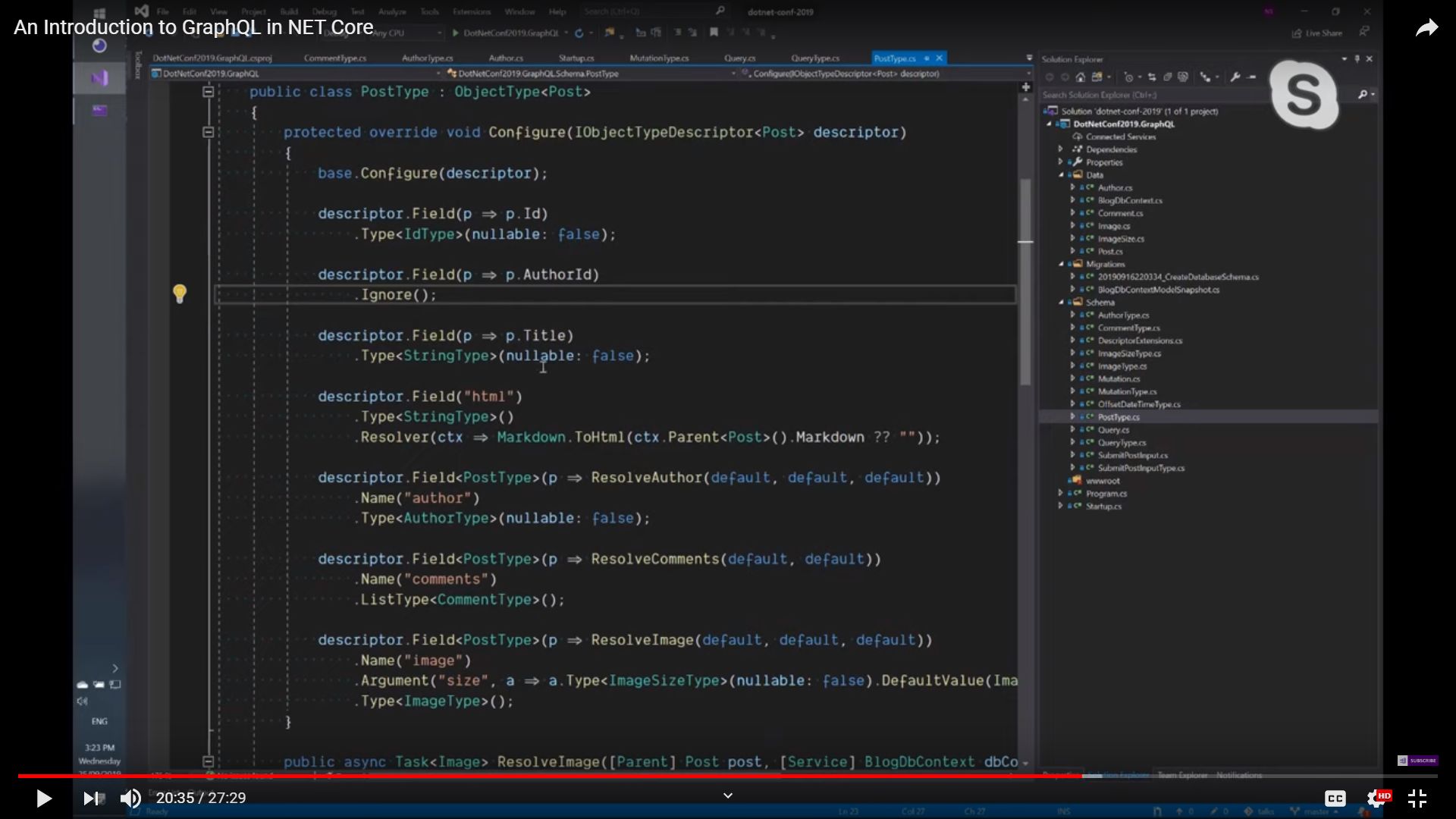The image size is (1456, 819).
Task: Click Solution Explorer properties wrench icon
Action: 1235,77
